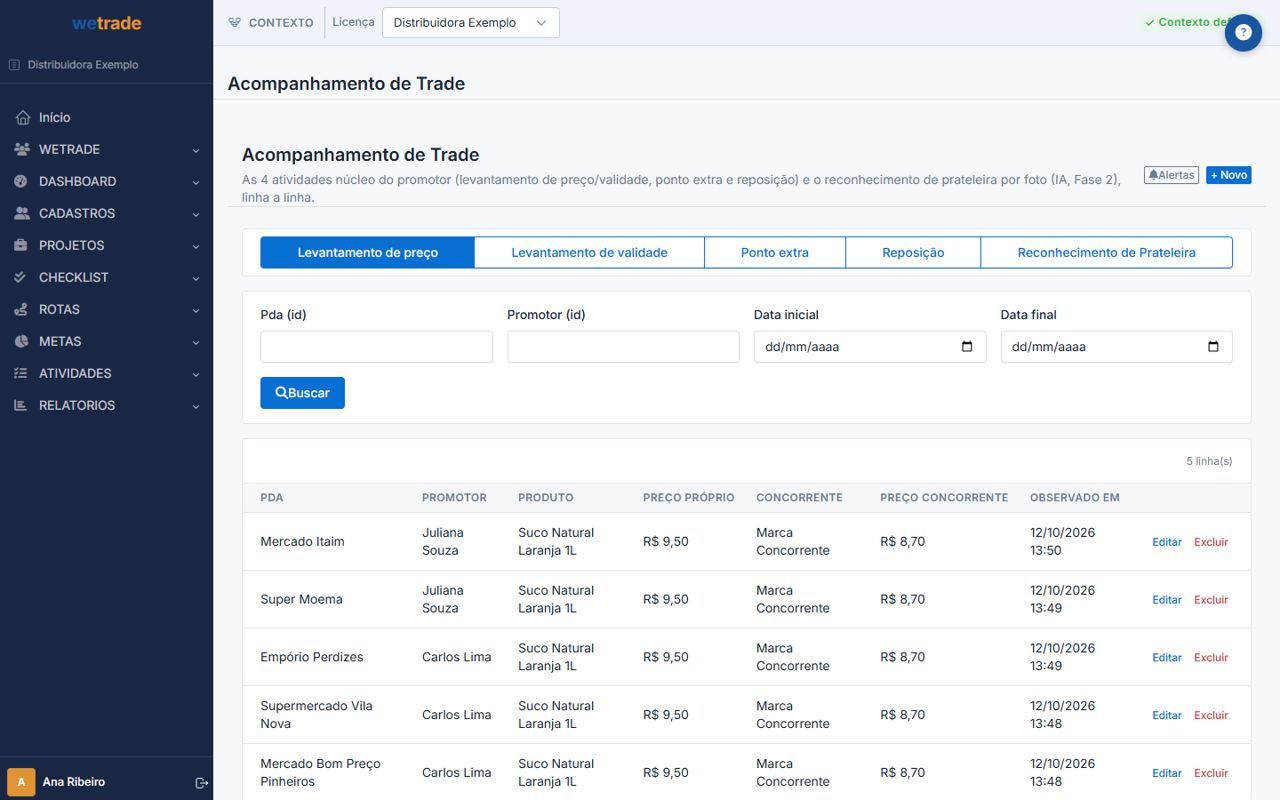Focus the Pda (id) input field
Viewport: 1280px width, 800px height.
(376, 347)
